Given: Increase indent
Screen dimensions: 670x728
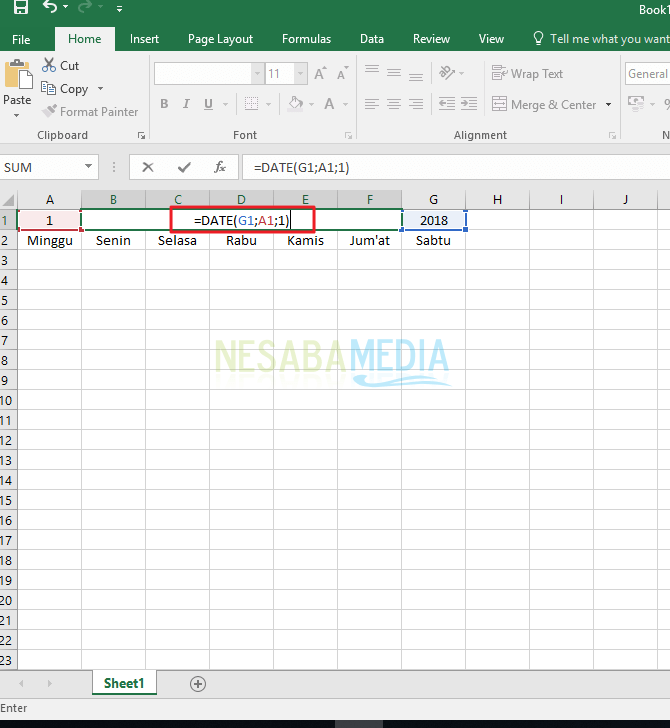Looking at the screenshot, I should 469,104.
